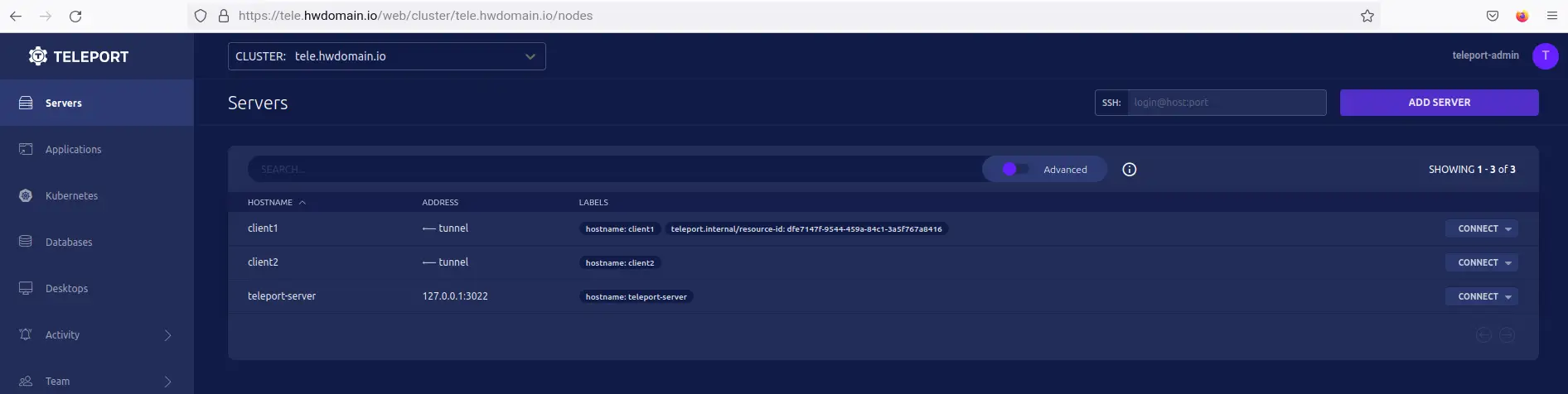Select the client1 hostname cell
Viewport: 1568px width, 394px height.
(x=263, y=228)
